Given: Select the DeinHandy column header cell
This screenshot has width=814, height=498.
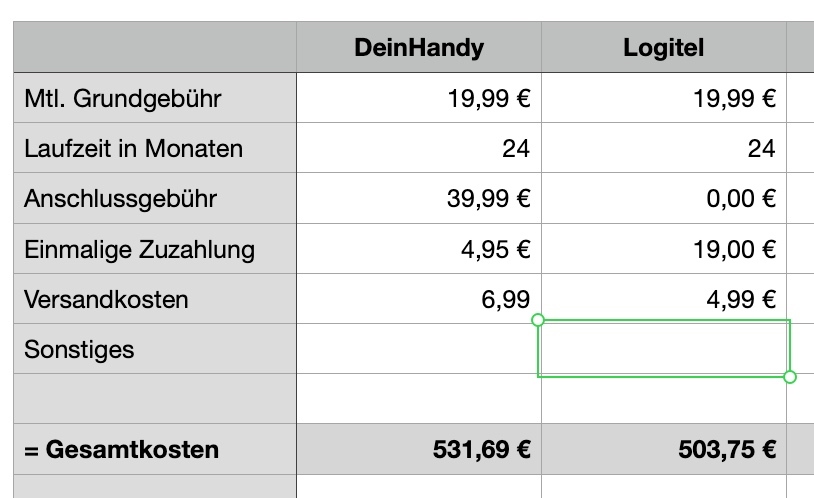Looking at the screenshot, I should (418, 47).
